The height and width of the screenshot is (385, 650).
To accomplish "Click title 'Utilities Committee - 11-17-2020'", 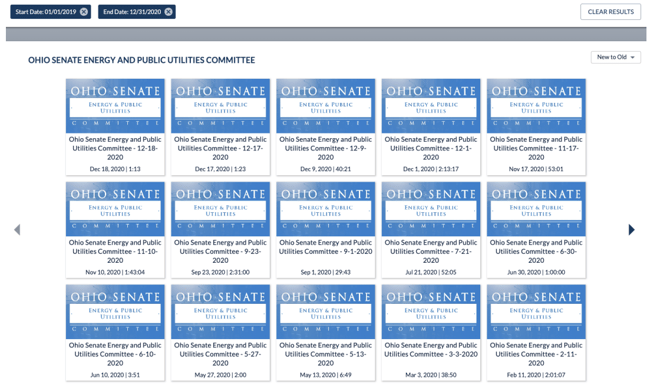I will [536, 153].
